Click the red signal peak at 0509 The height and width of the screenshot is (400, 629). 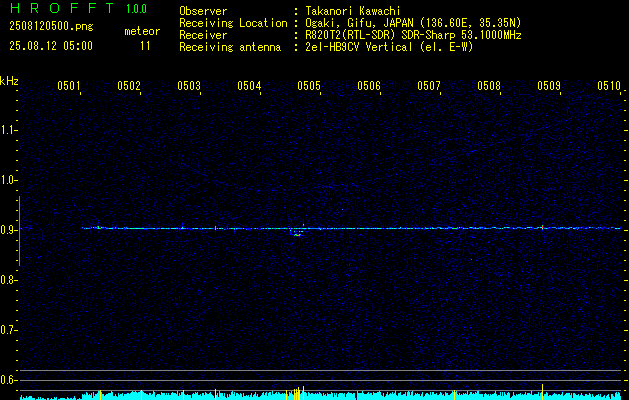pos(542,227)
